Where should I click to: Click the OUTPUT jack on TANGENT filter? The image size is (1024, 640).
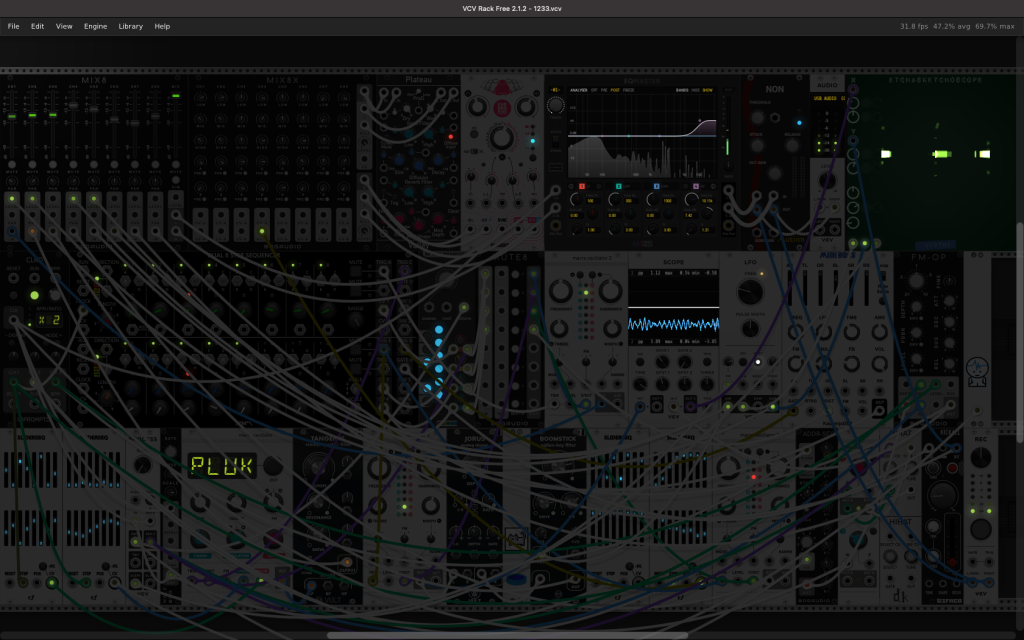tap(347, 562)
